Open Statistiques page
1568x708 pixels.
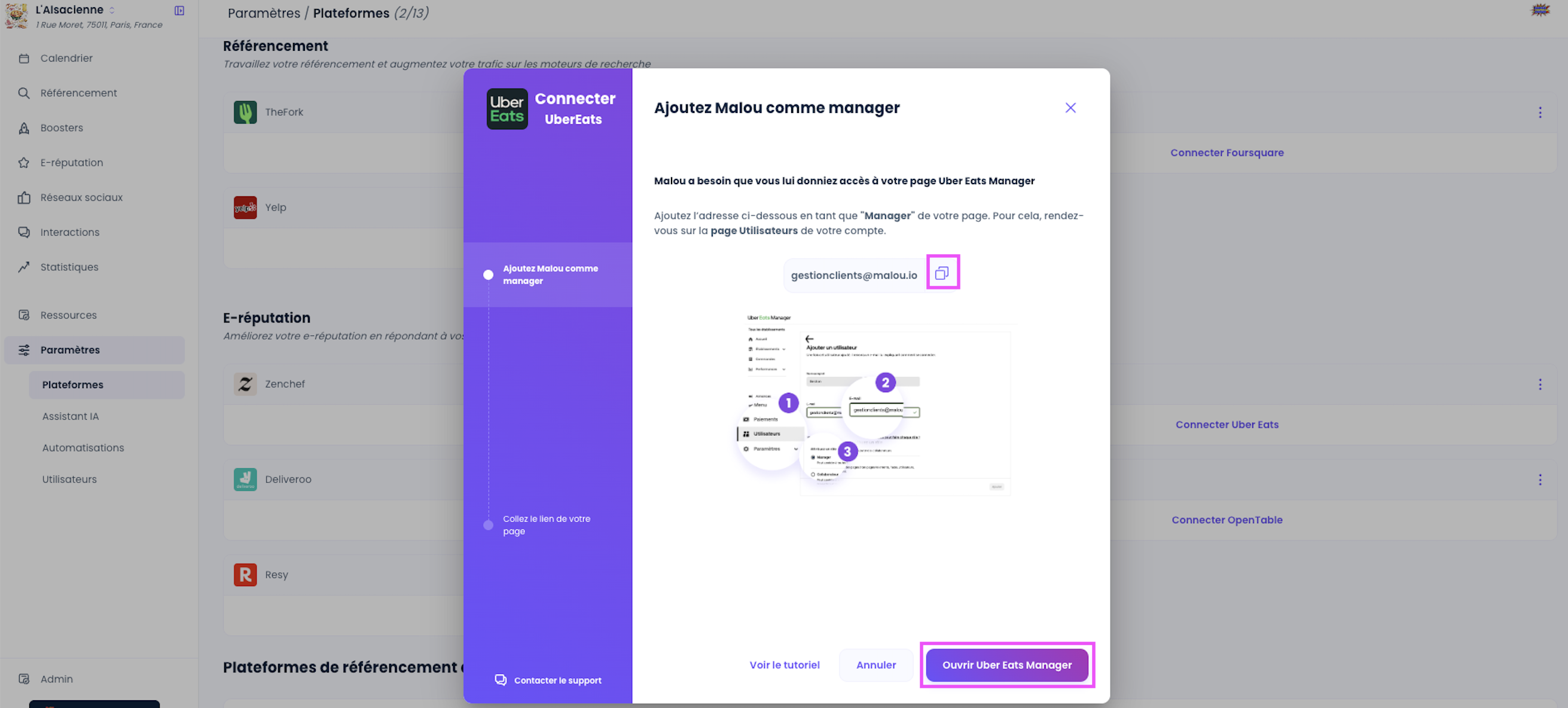pos(69,266)
